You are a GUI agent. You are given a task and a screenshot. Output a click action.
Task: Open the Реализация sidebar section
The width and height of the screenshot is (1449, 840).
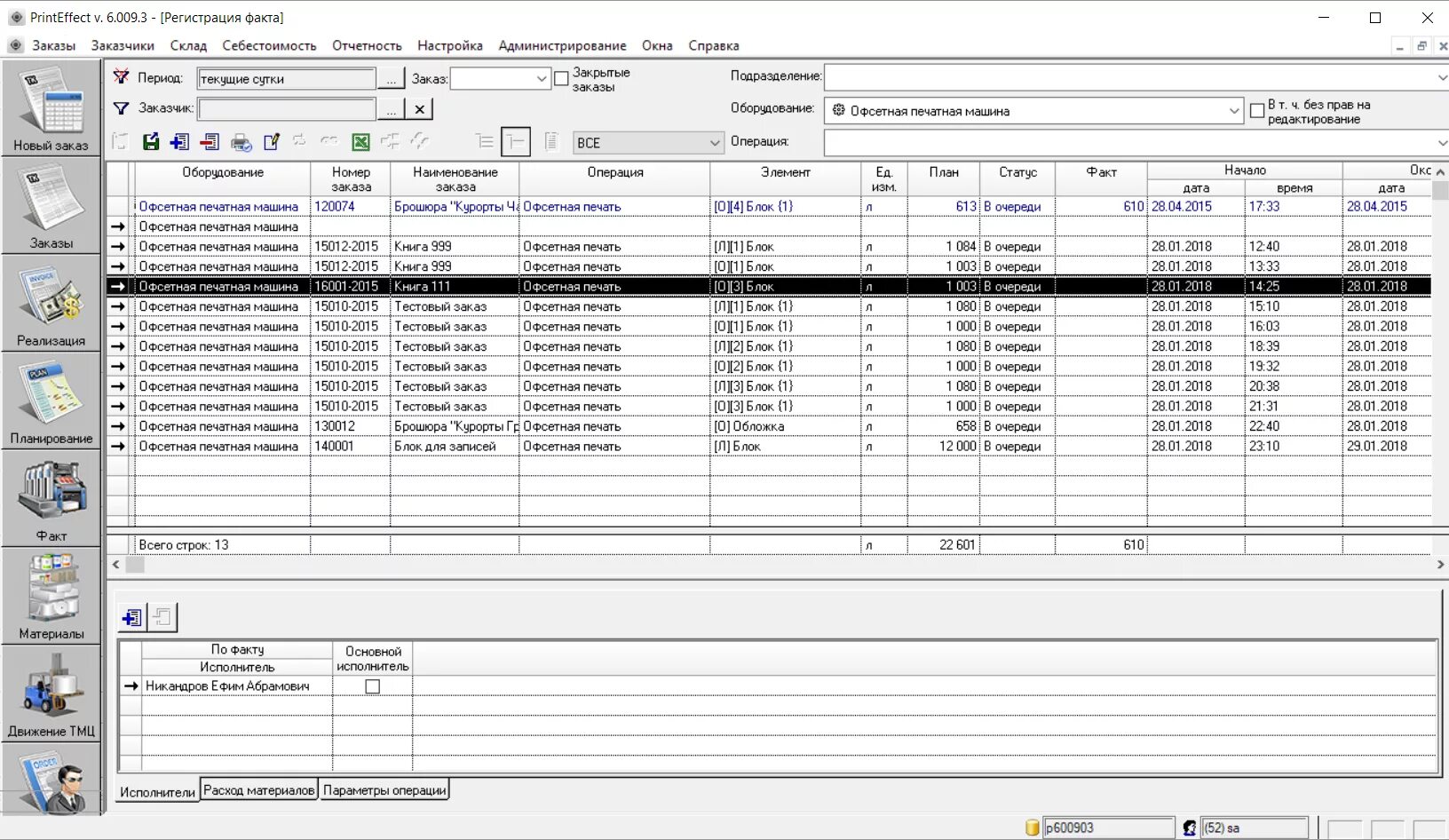tap(51, 304)
